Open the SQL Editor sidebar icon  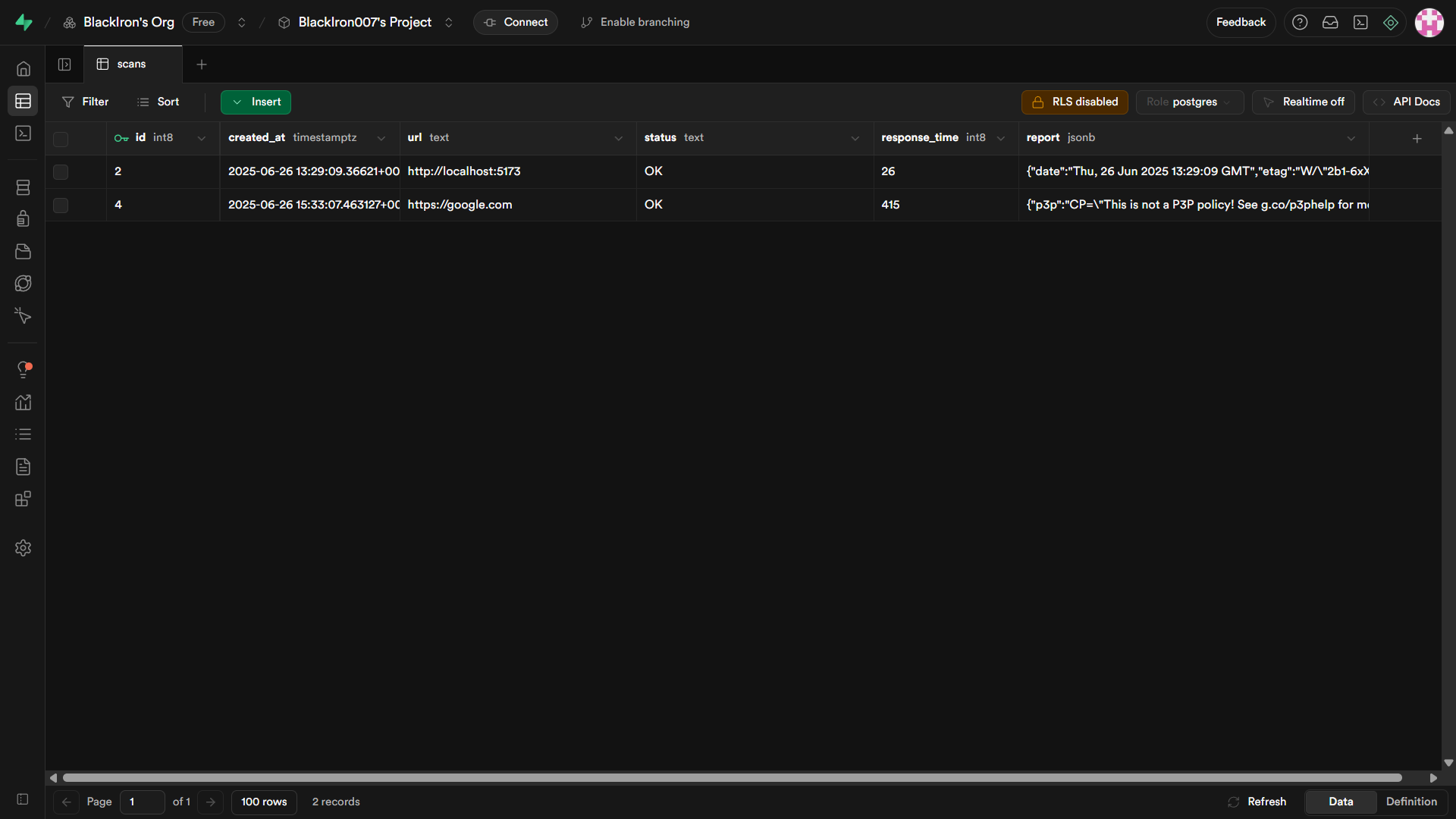(x=24, y=133)
